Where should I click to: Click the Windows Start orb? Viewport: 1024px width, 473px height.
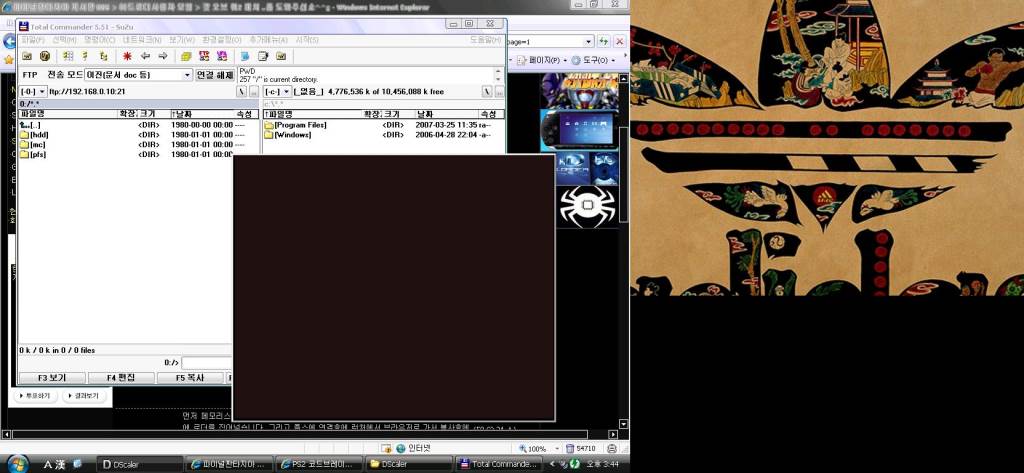point(18,463)
